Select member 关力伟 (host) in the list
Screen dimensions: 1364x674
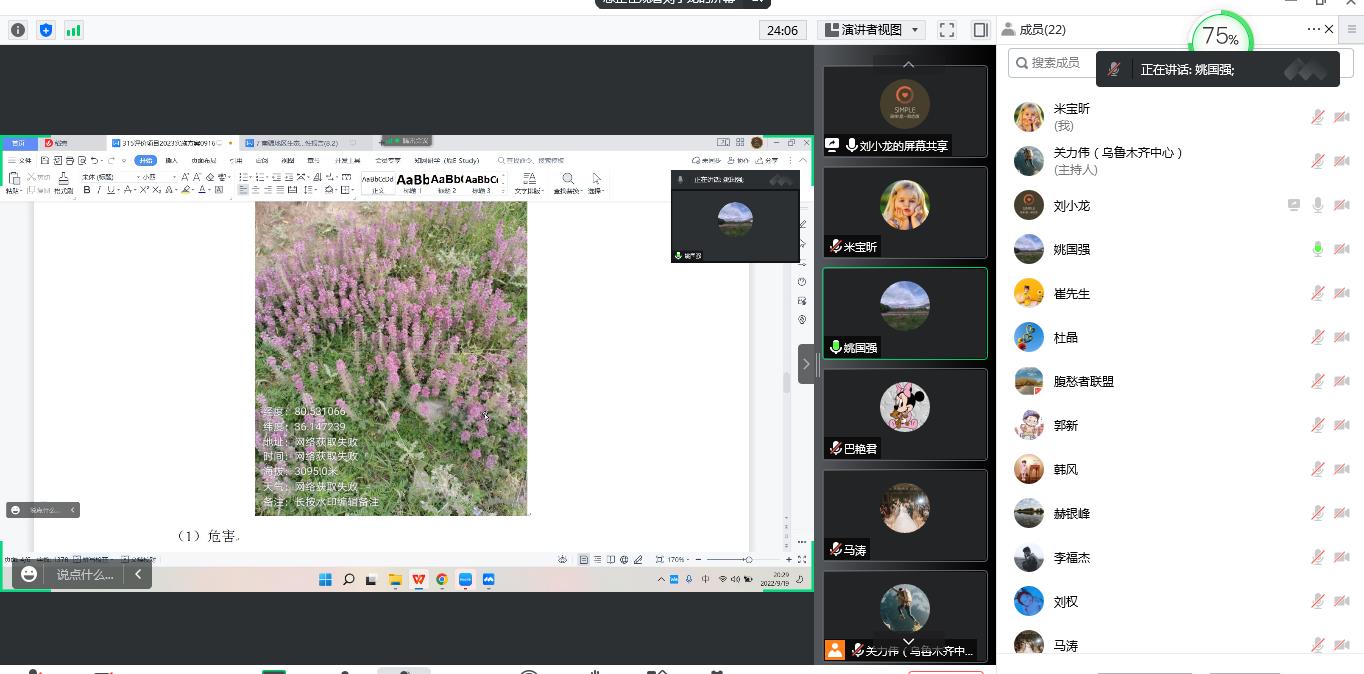(x=1117, y=161)
